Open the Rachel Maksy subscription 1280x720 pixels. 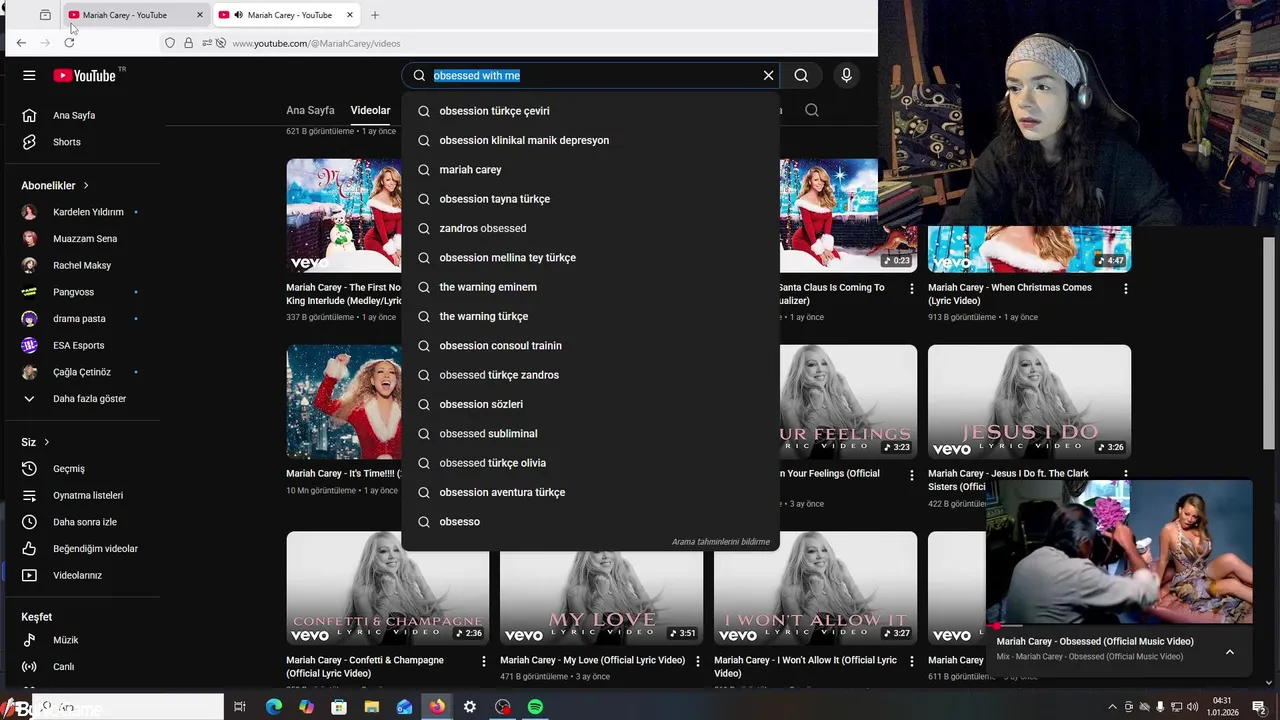click(x=83, y=266)
